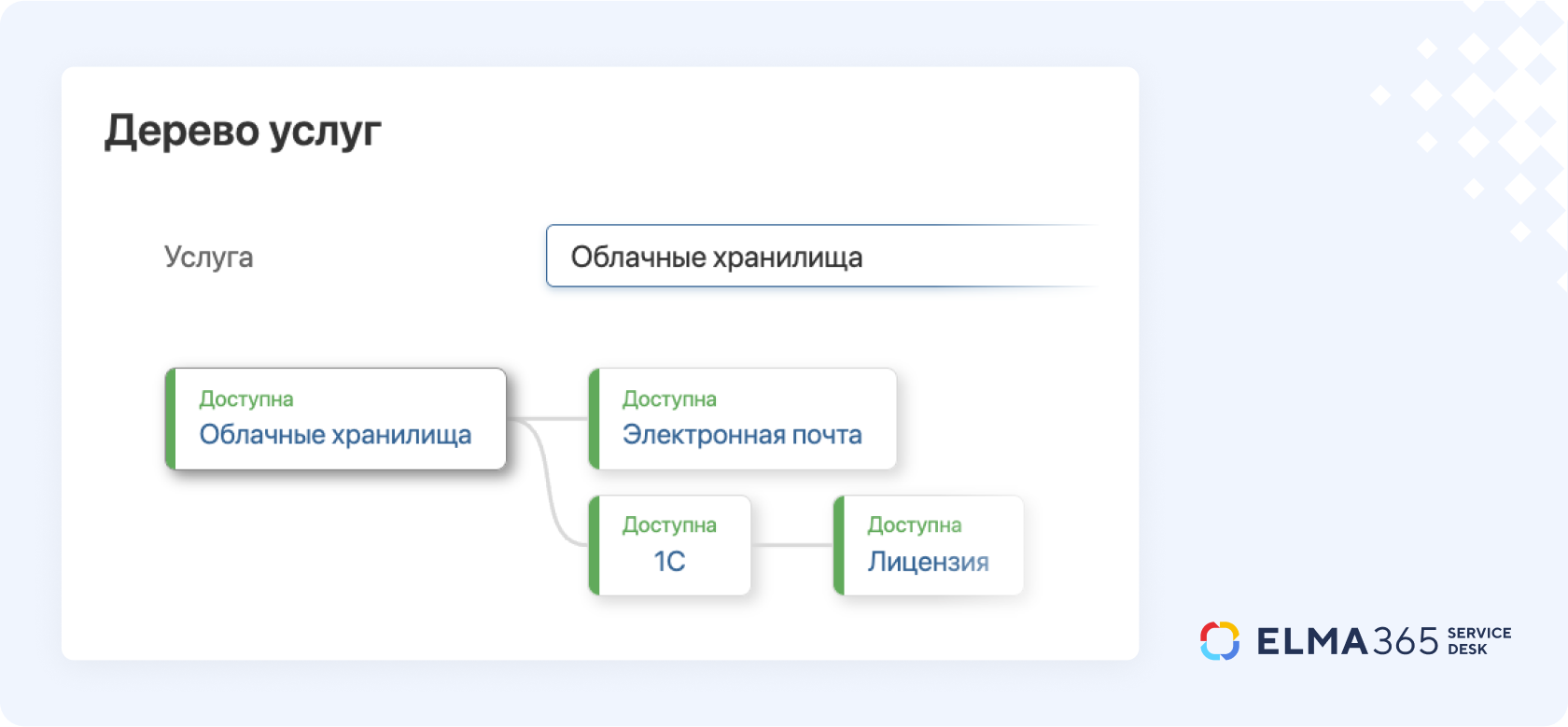The height and width of the screenshot is (727, 1568).
Task: Click the Дерево услуг heading
Action: coord(243,131)
